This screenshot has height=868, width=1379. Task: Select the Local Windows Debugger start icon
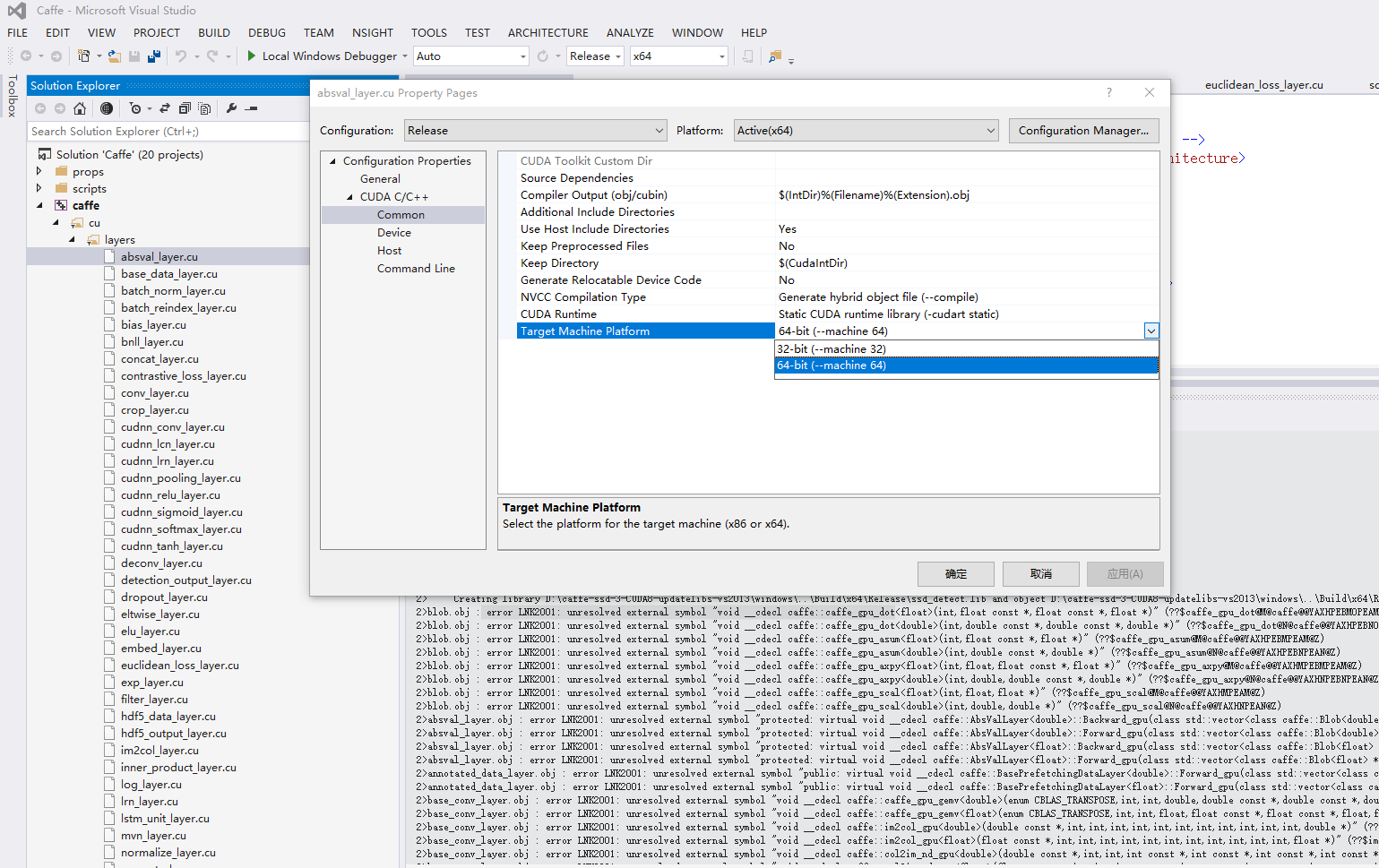[x=251, y=56]
